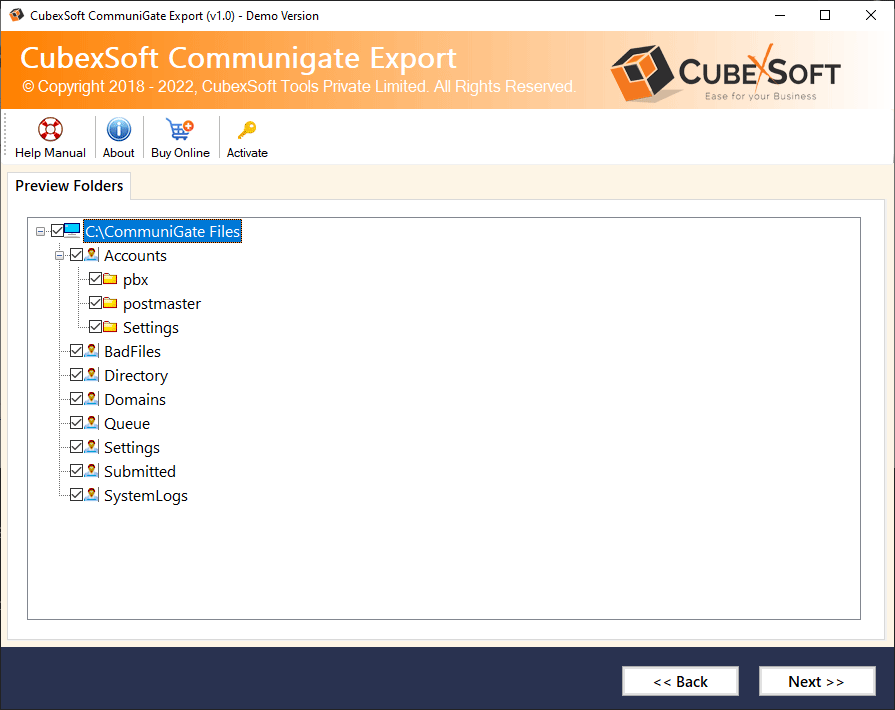
Task: Select the Domains tree item label
Action: [x=135, y=400]
